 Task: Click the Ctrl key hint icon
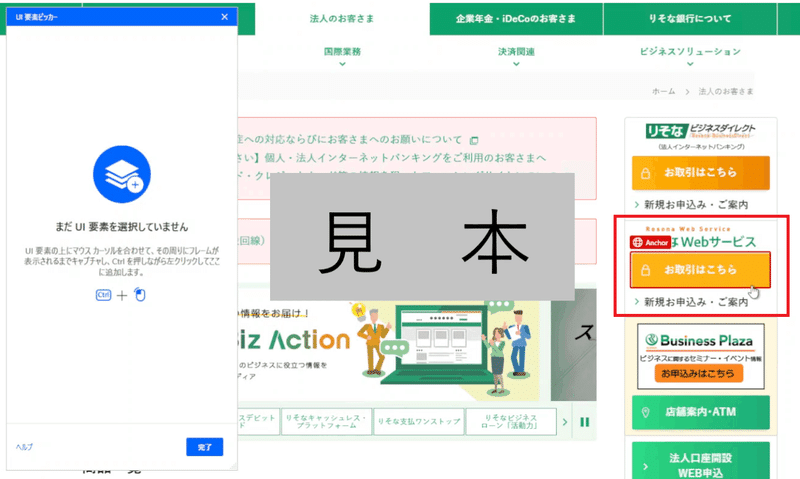pos(103,295)
